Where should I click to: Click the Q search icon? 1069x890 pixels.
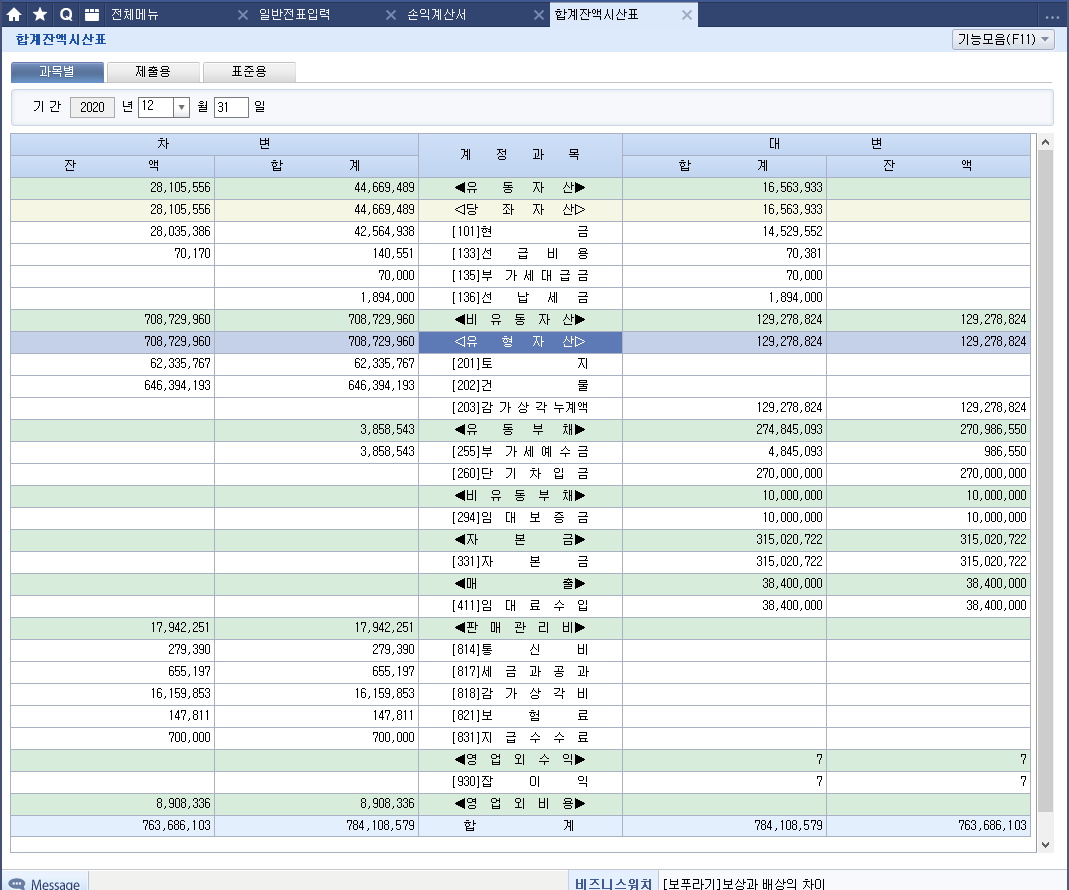point(66,15)
